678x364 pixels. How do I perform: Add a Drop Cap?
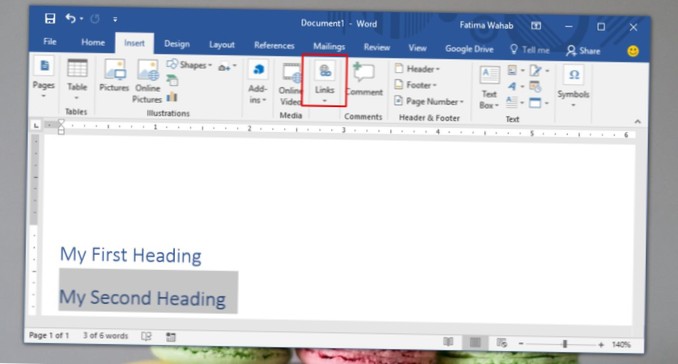[x=515, y=102]
